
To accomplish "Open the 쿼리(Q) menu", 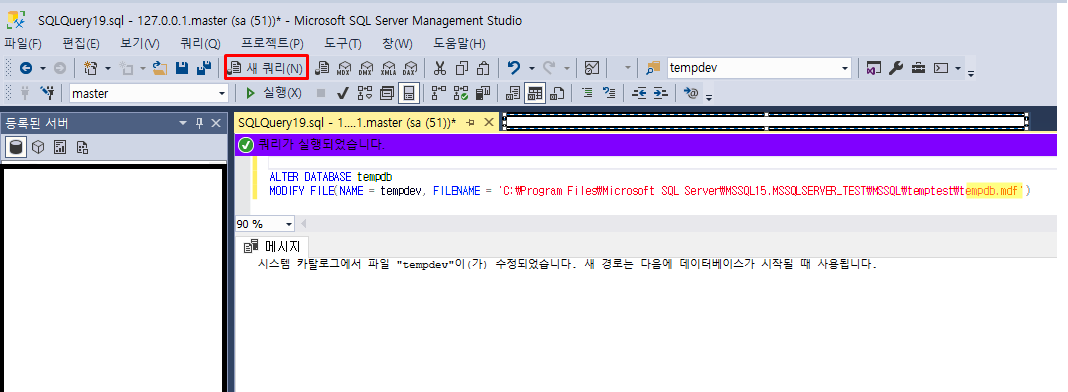I will 200,44.
